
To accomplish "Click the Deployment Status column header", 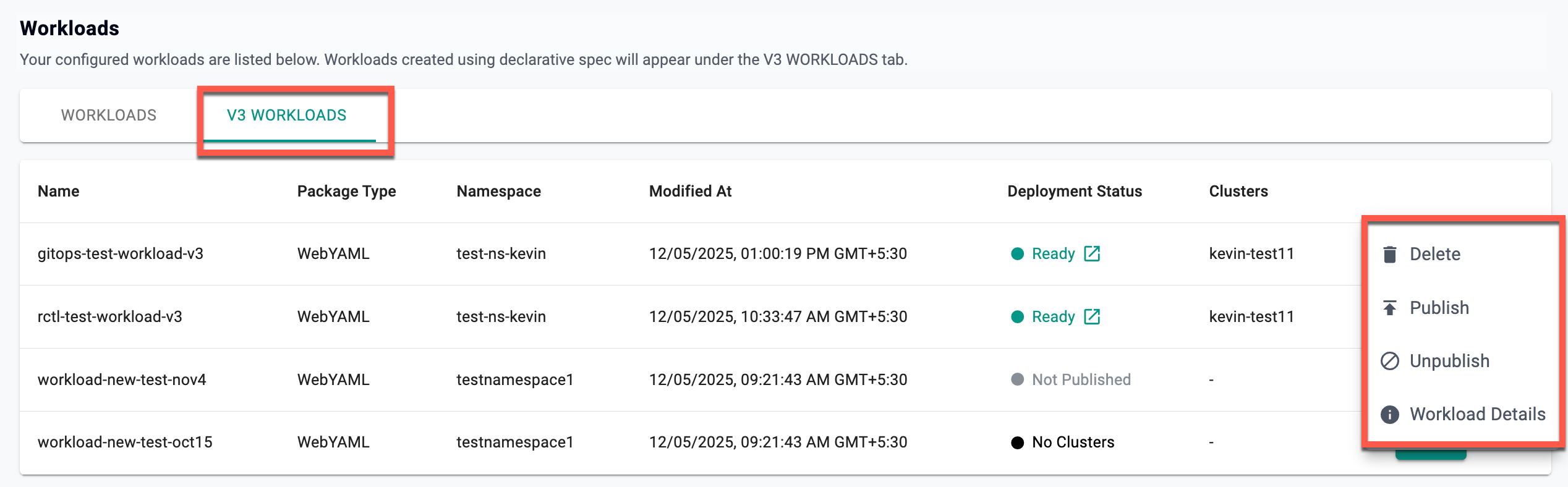I will coord(1075,192).
